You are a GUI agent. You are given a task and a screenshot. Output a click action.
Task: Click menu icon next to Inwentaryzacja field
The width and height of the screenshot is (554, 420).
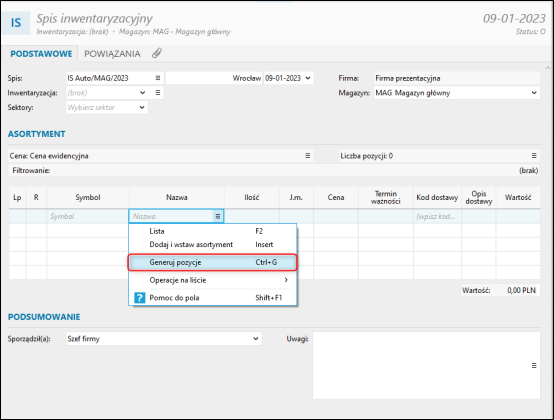pos(158,93)
